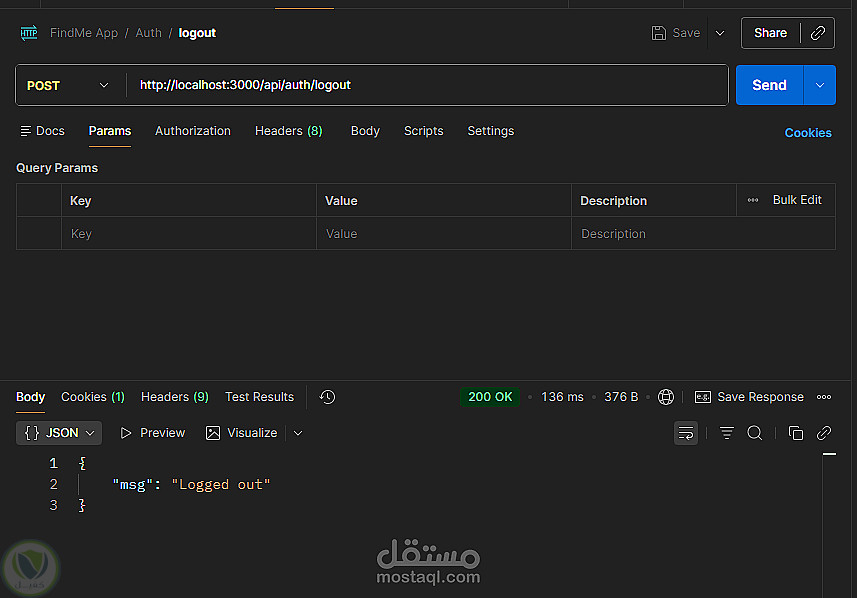Copy the response body to clipboard
857x598 pixels.
tap(796, 433)
